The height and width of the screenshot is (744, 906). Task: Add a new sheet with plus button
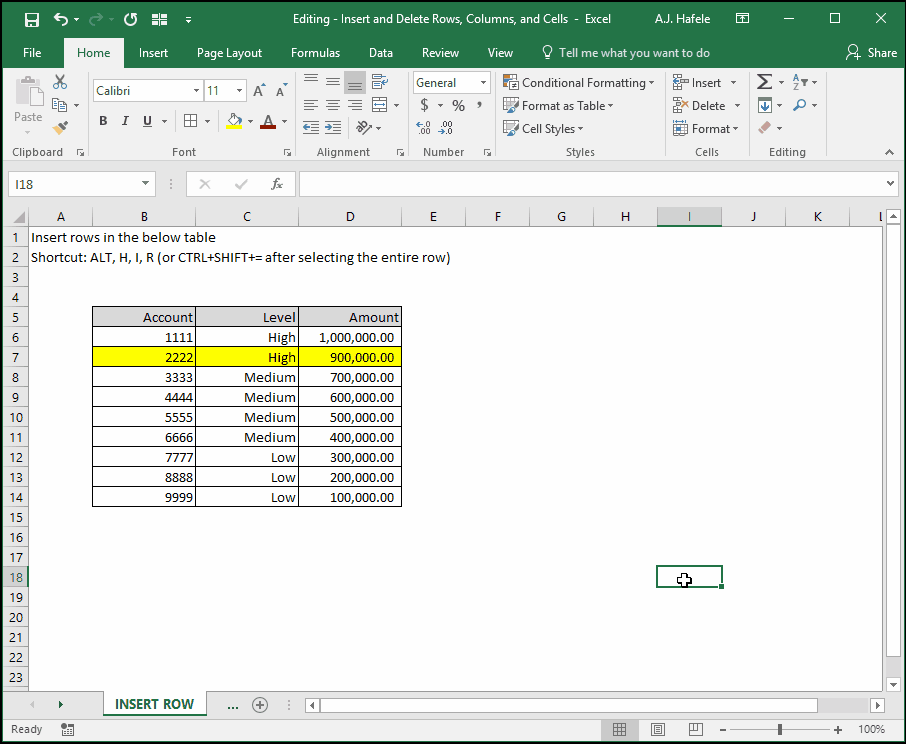260,705
